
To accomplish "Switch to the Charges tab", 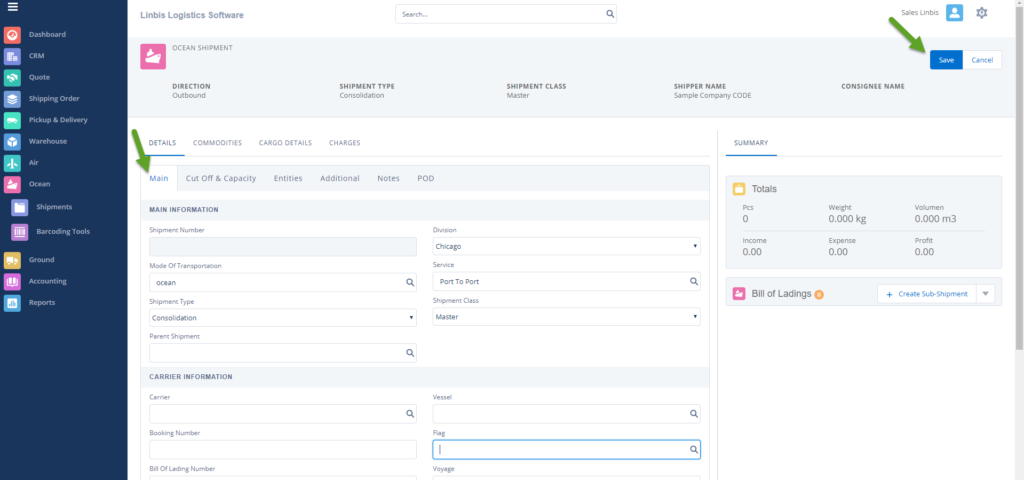I will point(345,143).
